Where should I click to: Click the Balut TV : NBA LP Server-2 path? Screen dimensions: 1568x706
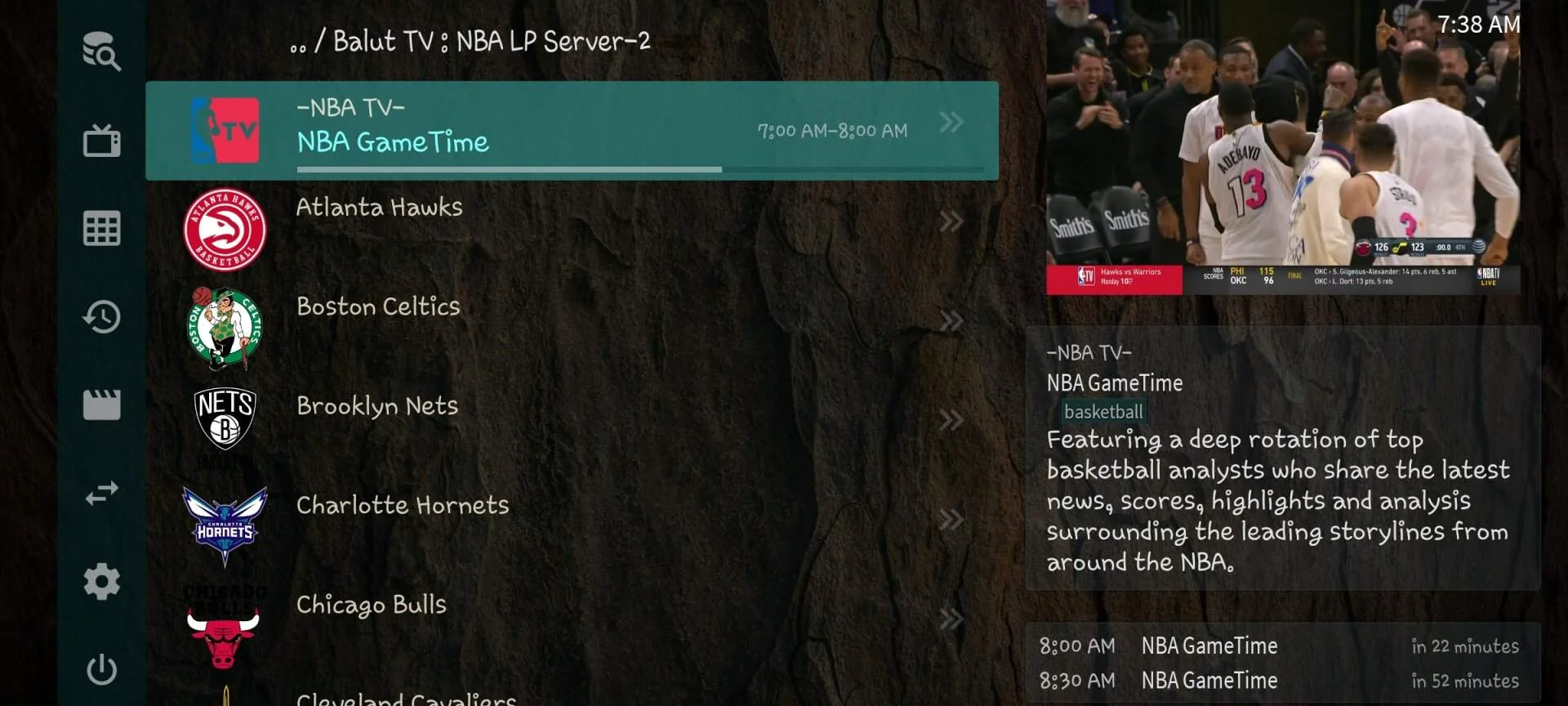pos(492,41)
